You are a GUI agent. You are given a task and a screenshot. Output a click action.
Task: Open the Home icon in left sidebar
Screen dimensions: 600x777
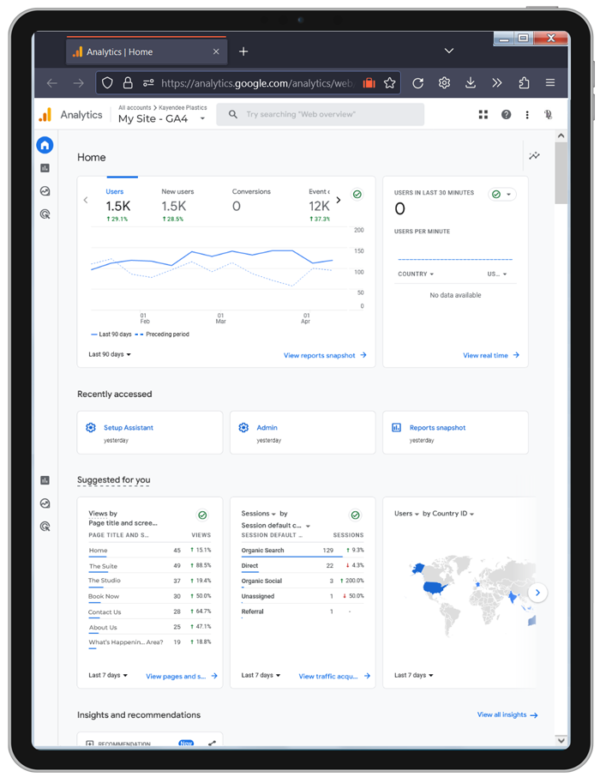[x=45, y=145]
